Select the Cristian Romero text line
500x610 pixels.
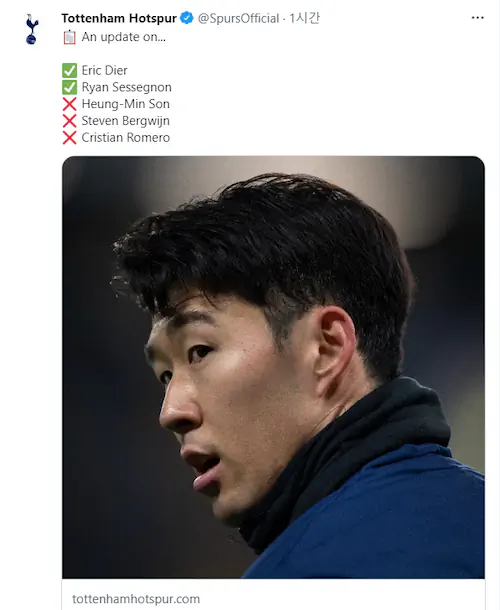click(x=125, y=138)
